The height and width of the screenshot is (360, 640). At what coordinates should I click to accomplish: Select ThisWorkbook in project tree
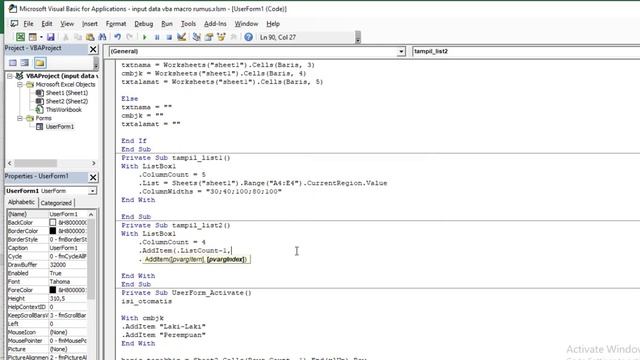coord(63,110)
